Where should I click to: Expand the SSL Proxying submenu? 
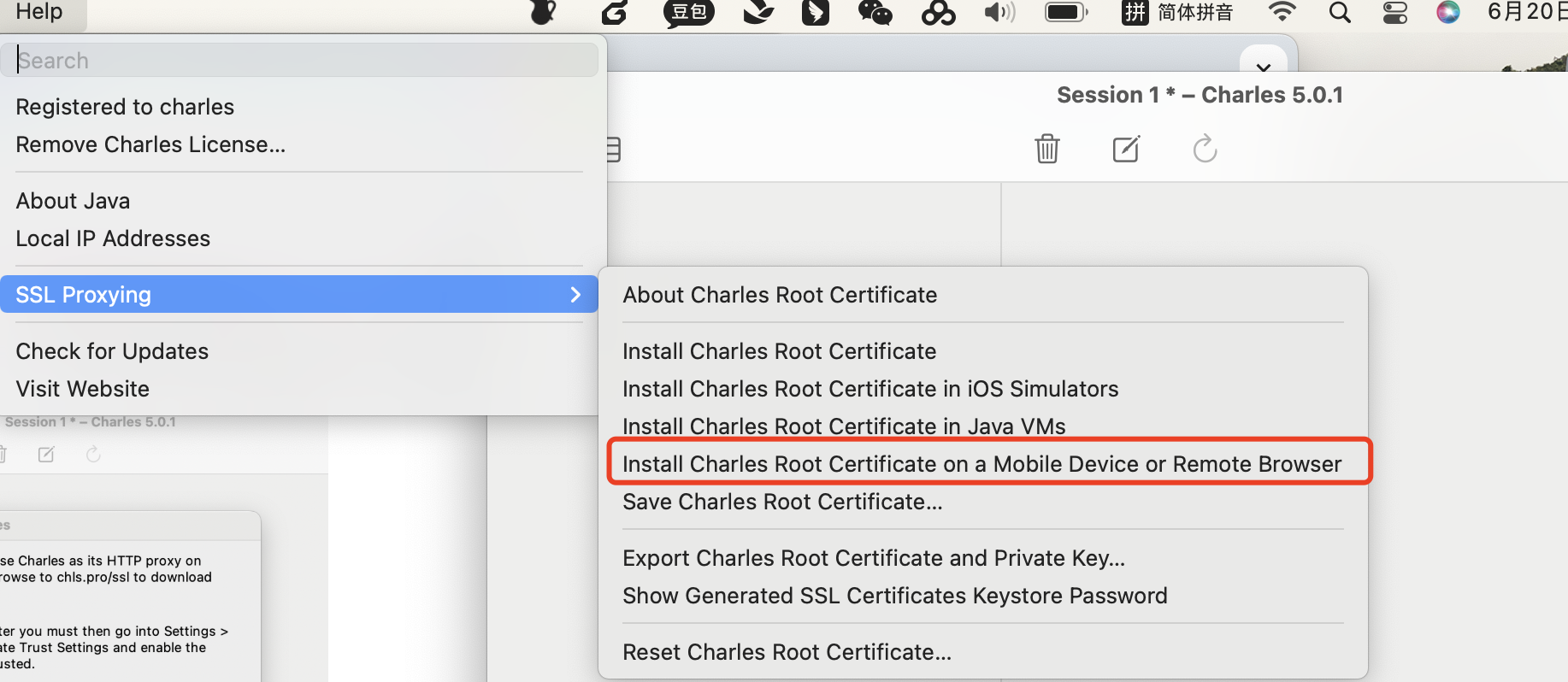pyautogui.click(x=299, y=295)
